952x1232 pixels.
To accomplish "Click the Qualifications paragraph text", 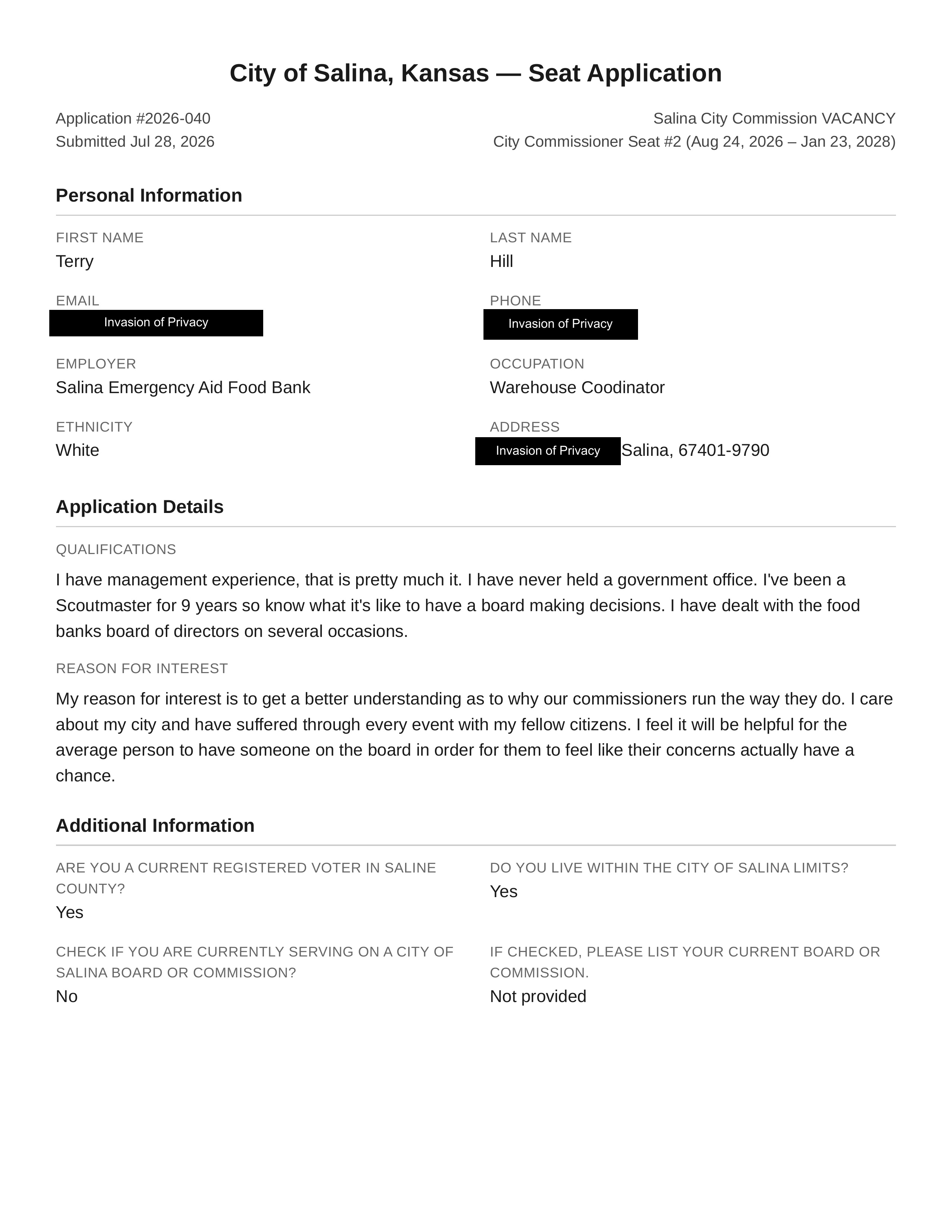I will (x=458, y=605).
